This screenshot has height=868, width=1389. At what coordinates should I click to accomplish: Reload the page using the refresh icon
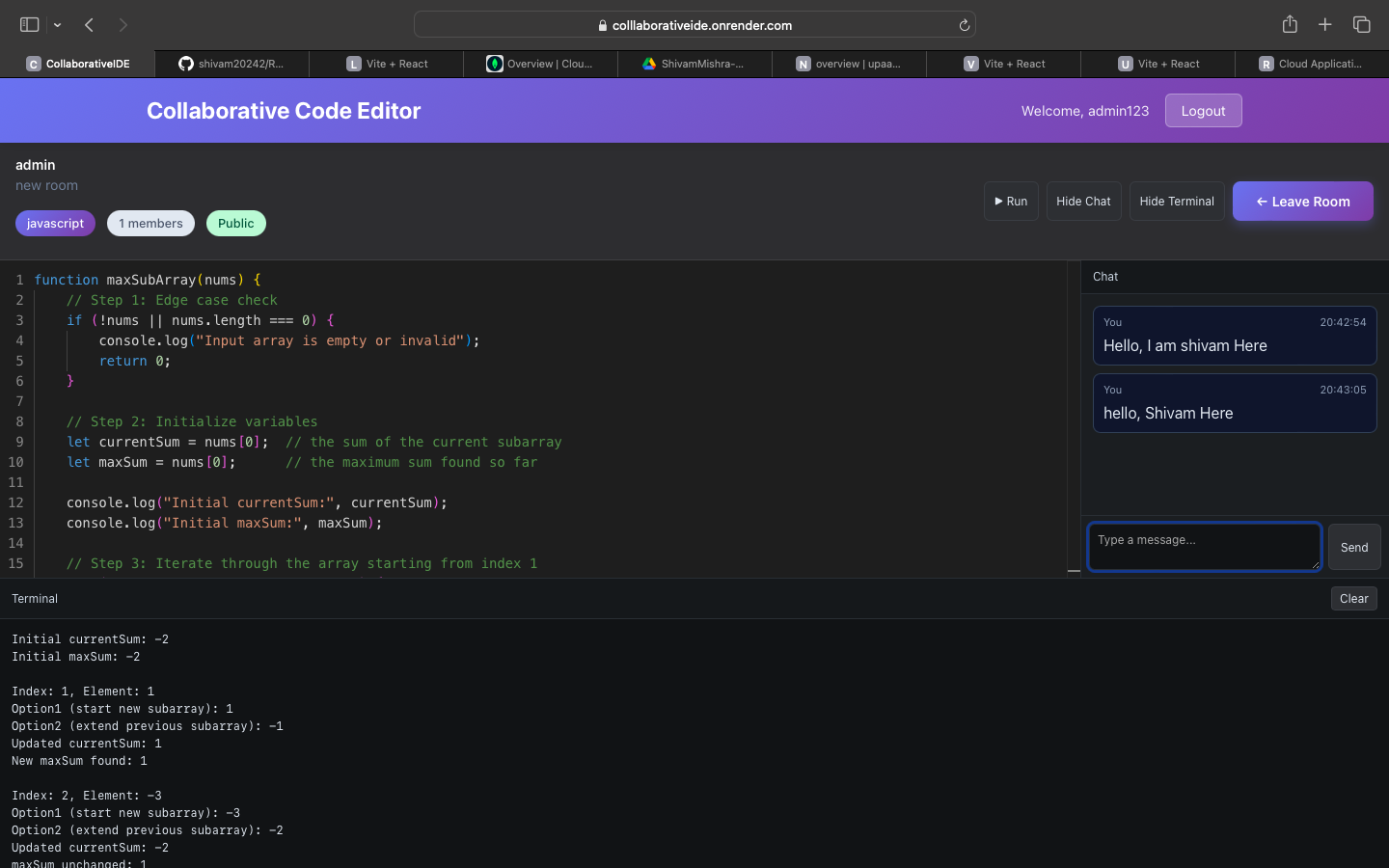point(964,25)
